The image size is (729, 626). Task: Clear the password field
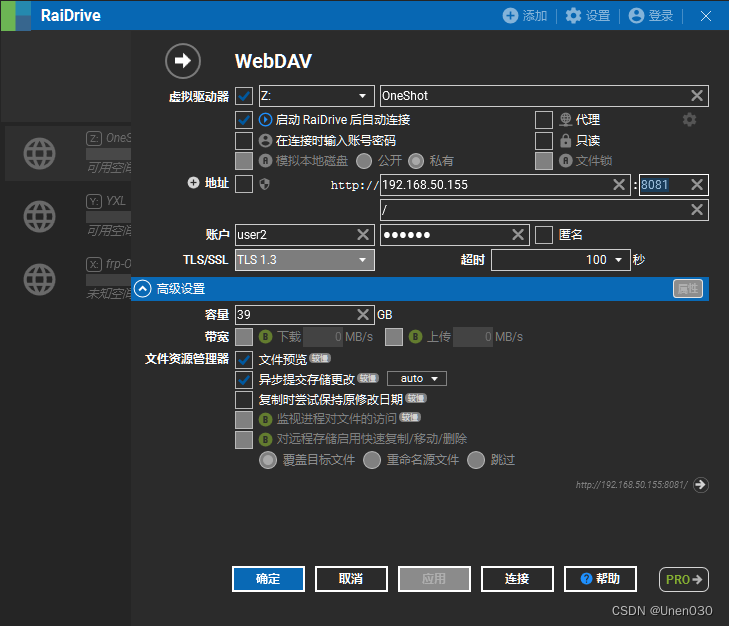[518, 234]
